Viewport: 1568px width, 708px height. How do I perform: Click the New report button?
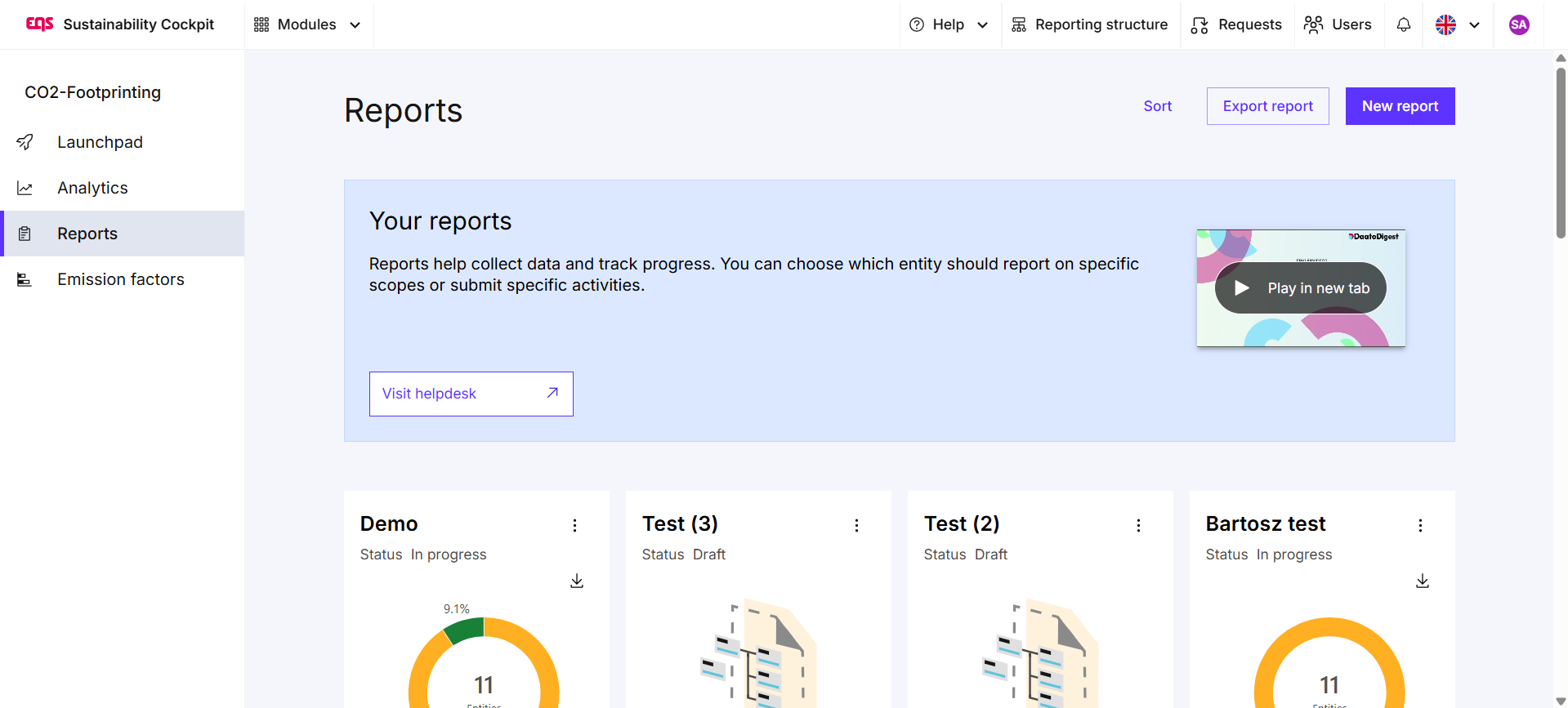point(1400,106)
